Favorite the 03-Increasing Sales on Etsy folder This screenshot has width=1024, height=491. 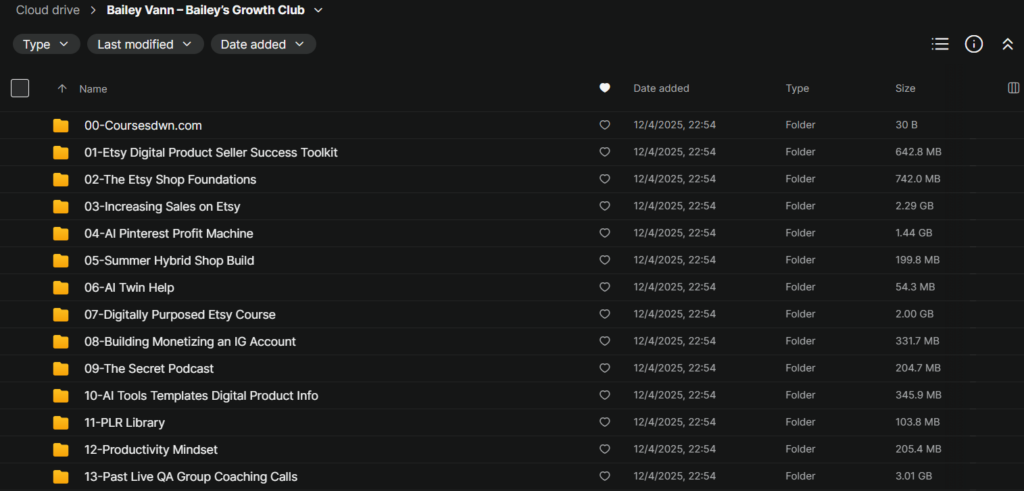[604, 206]
